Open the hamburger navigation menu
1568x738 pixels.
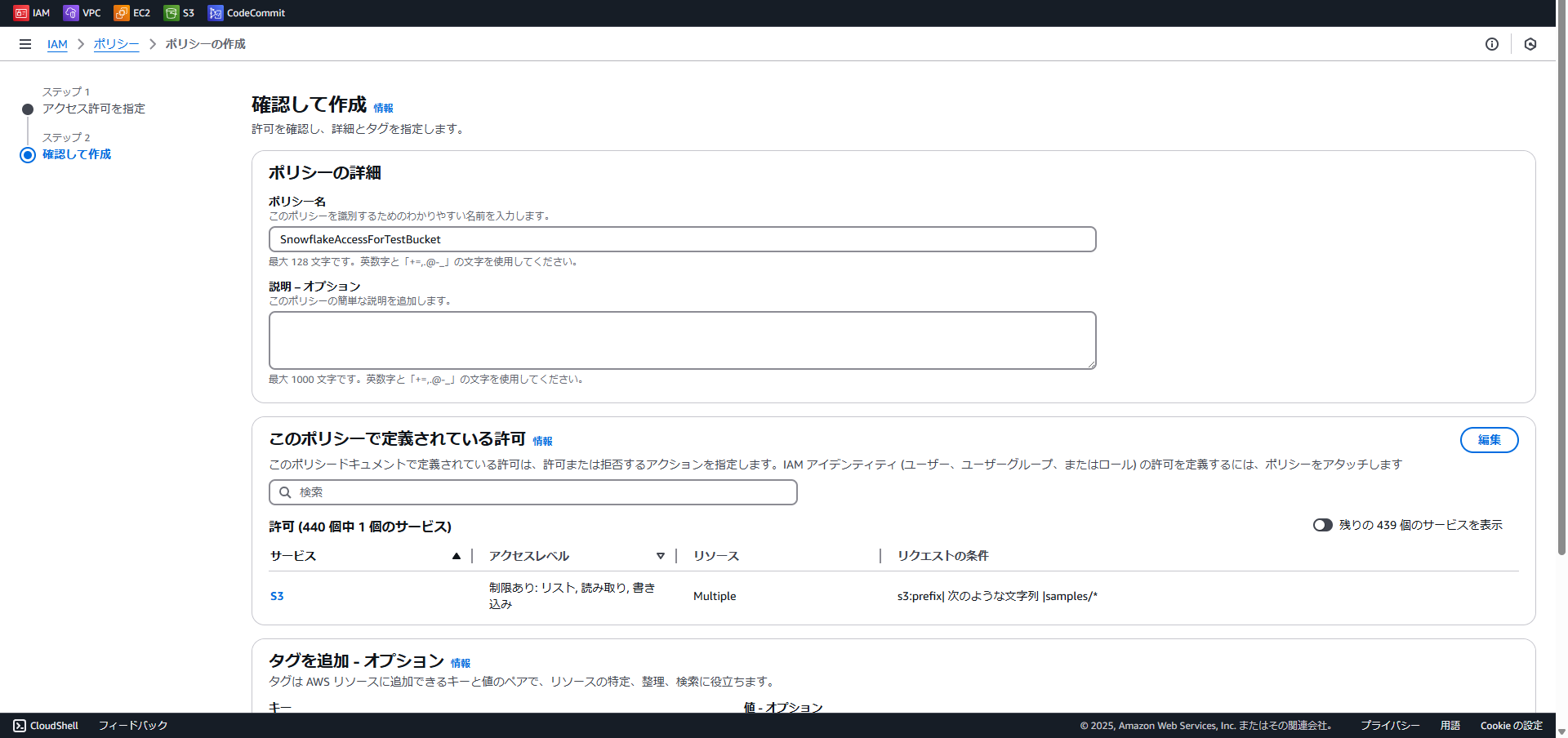(x=25, y=44)
